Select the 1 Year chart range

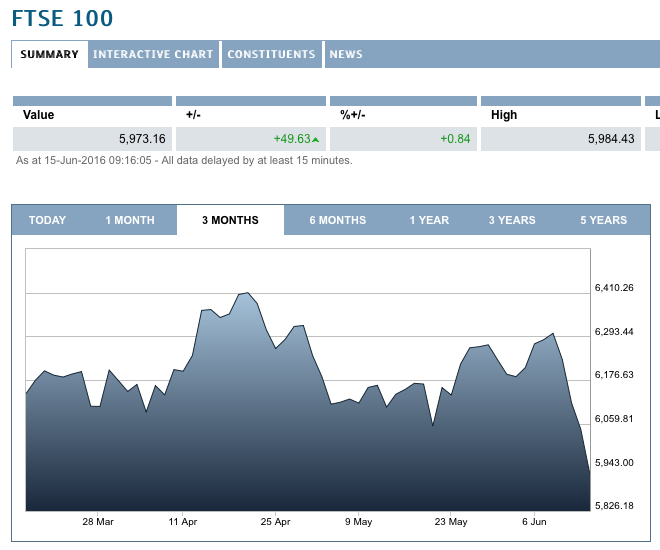[429, 220]
